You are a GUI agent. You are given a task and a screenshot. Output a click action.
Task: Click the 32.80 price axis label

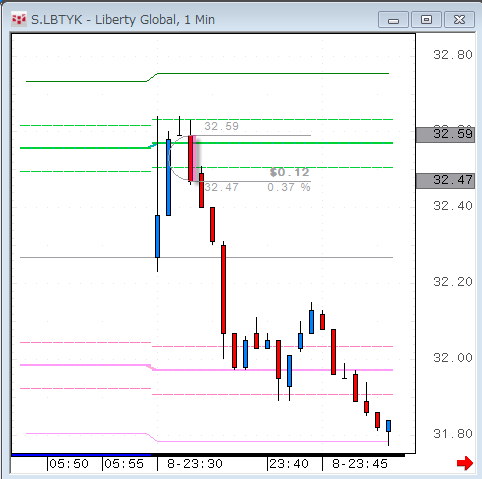(x=453, y=55)
